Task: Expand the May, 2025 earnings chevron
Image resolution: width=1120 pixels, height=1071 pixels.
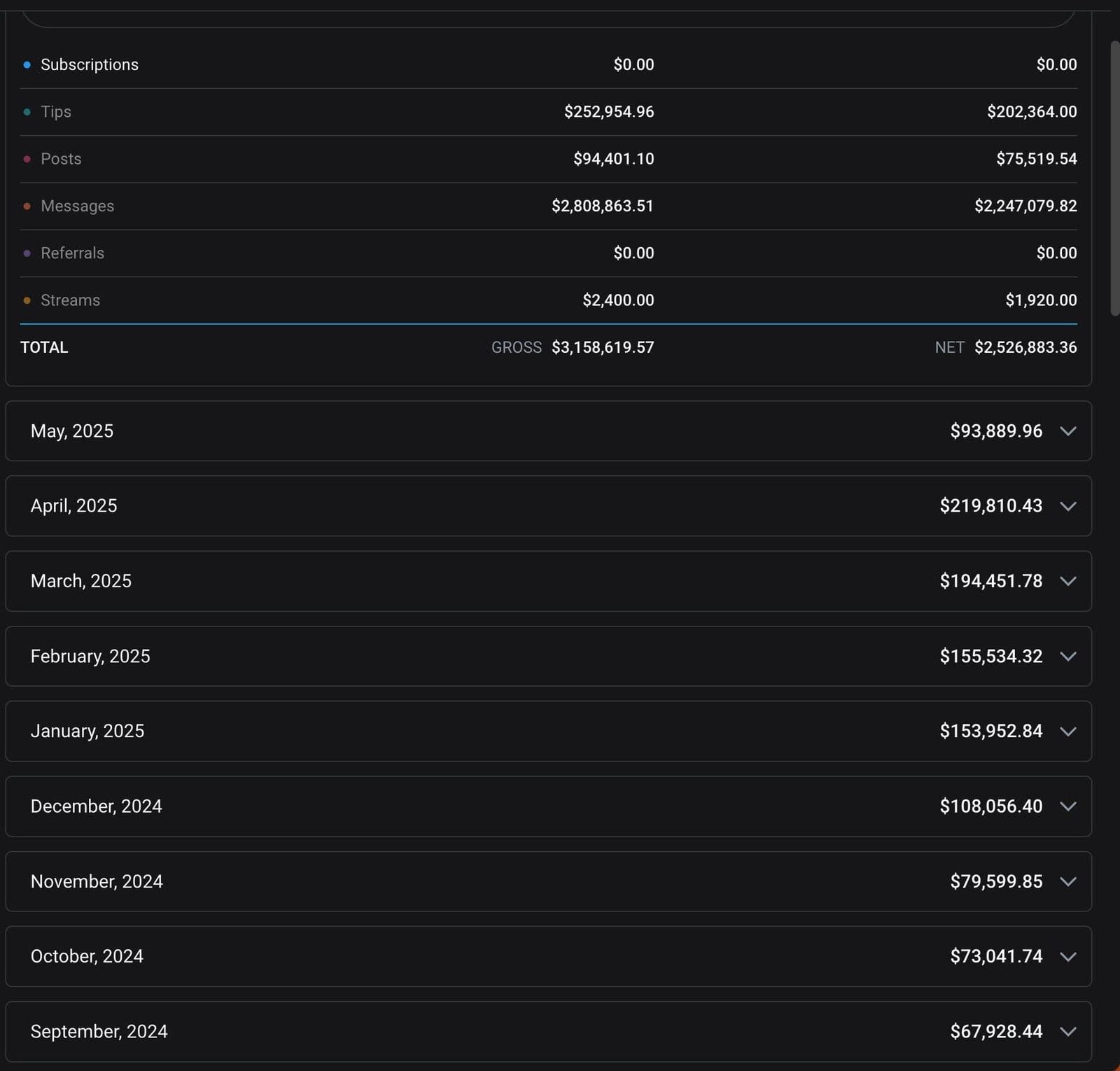Action: [x=1067, y=431]
